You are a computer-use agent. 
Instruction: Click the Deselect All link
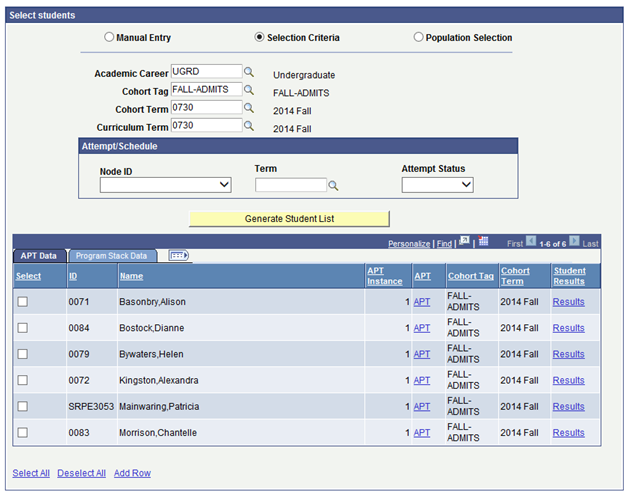pyautogui.click(x=81, y=473)
